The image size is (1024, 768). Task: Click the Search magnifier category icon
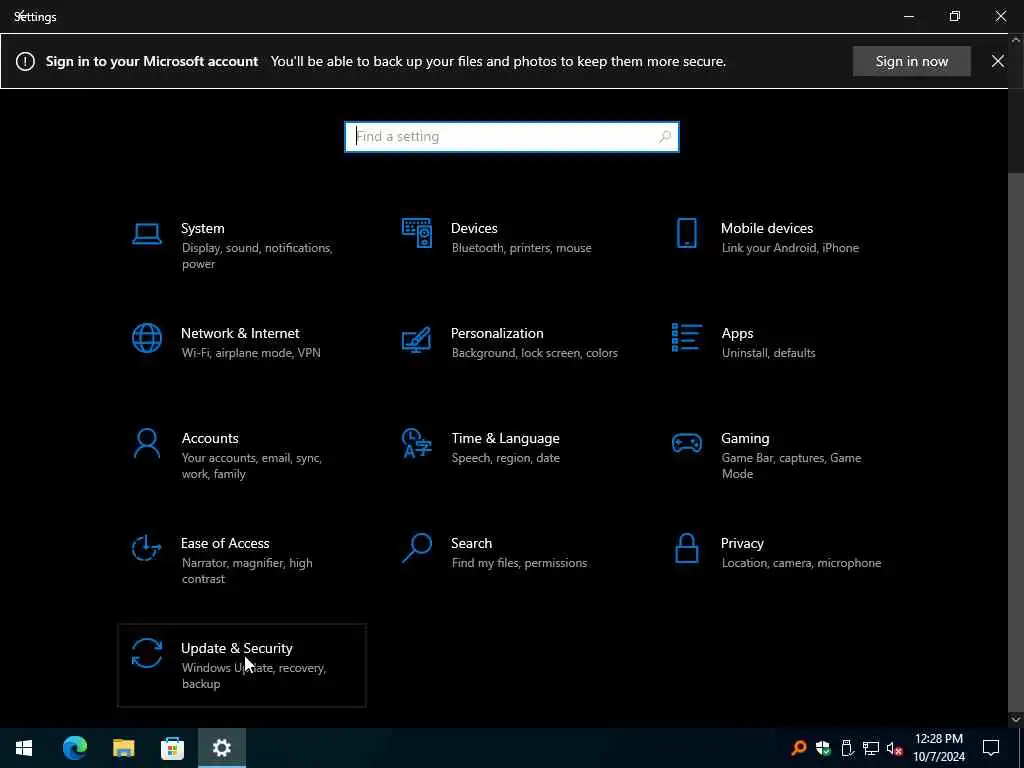tap(417, 548)
